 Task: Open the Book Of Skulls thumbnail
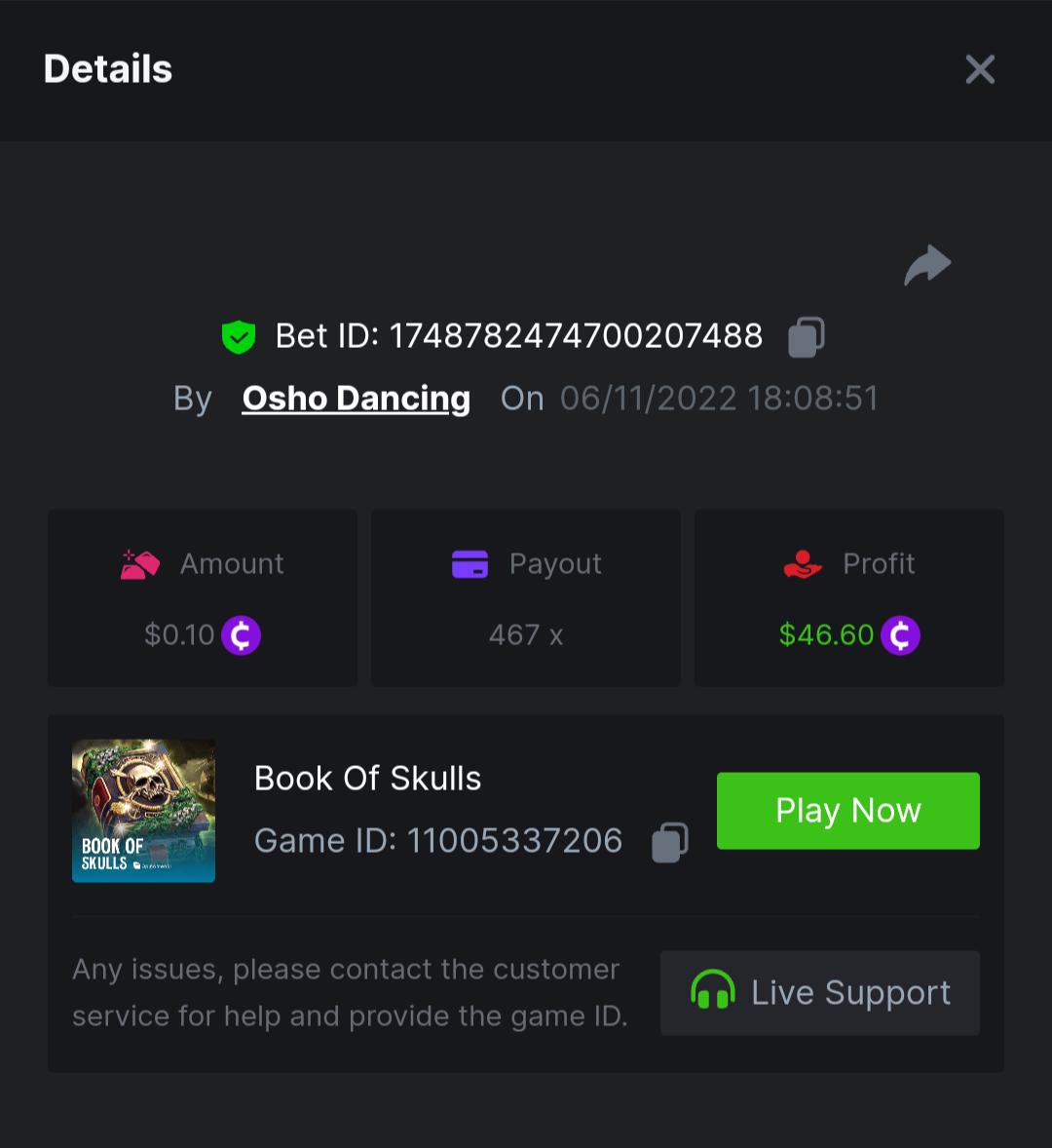click(x=144, y=811)
